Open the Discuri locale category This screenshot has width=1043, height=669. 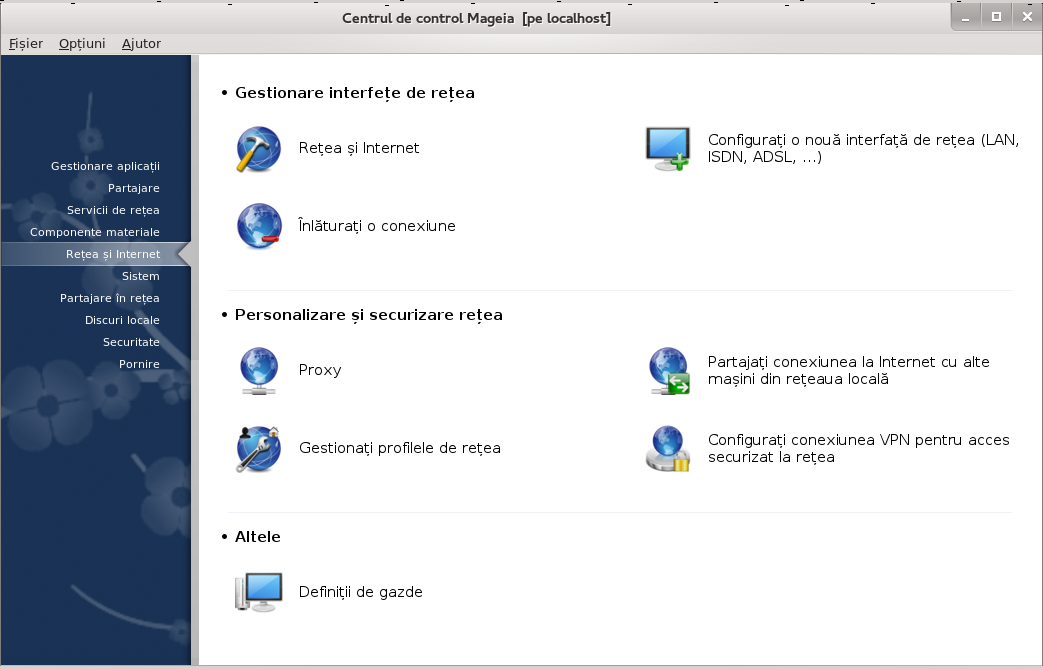click(x=122, y=320)
